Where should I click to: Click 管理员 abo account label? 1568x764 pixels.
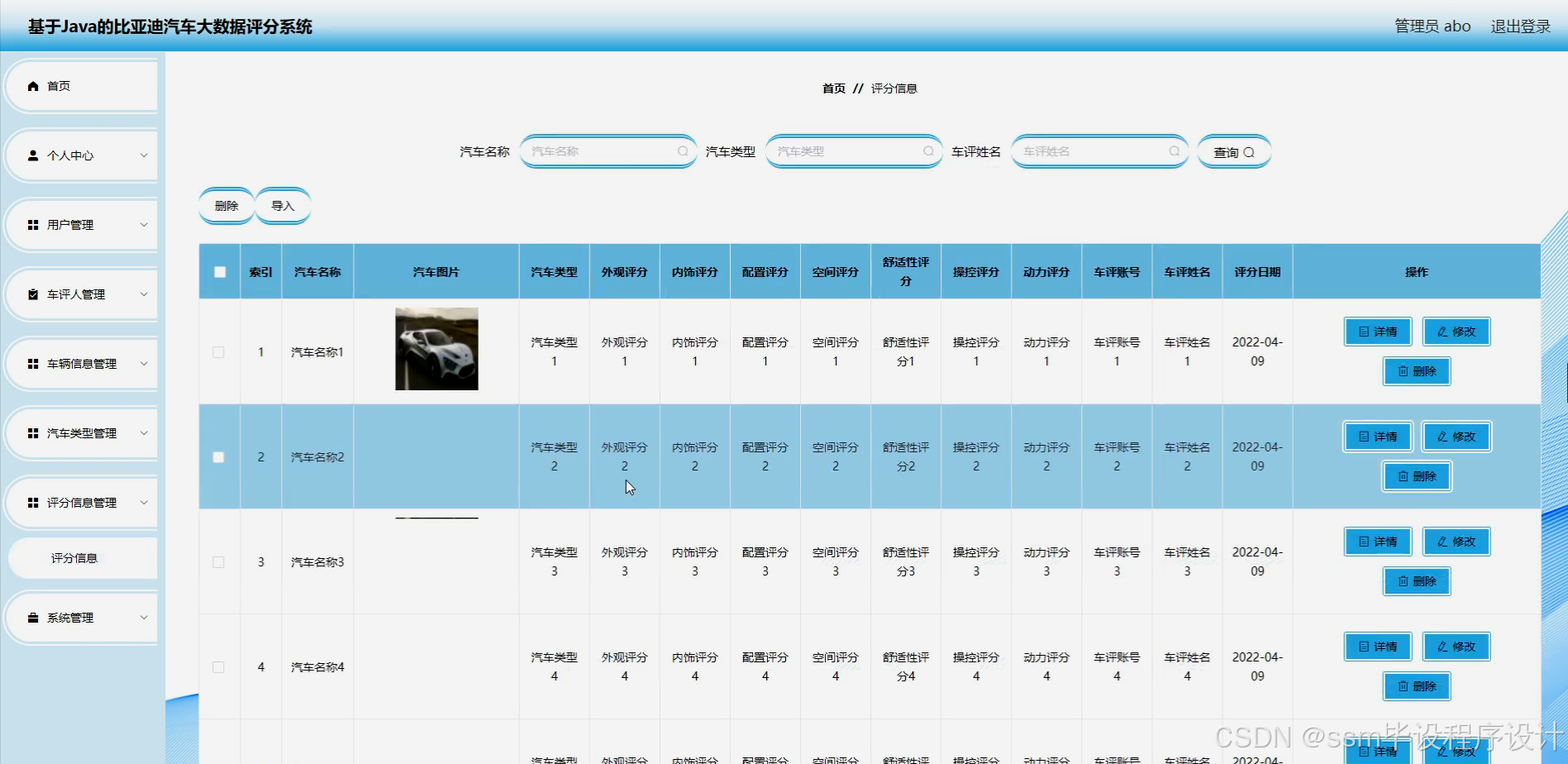click(x=1432, y=26)
